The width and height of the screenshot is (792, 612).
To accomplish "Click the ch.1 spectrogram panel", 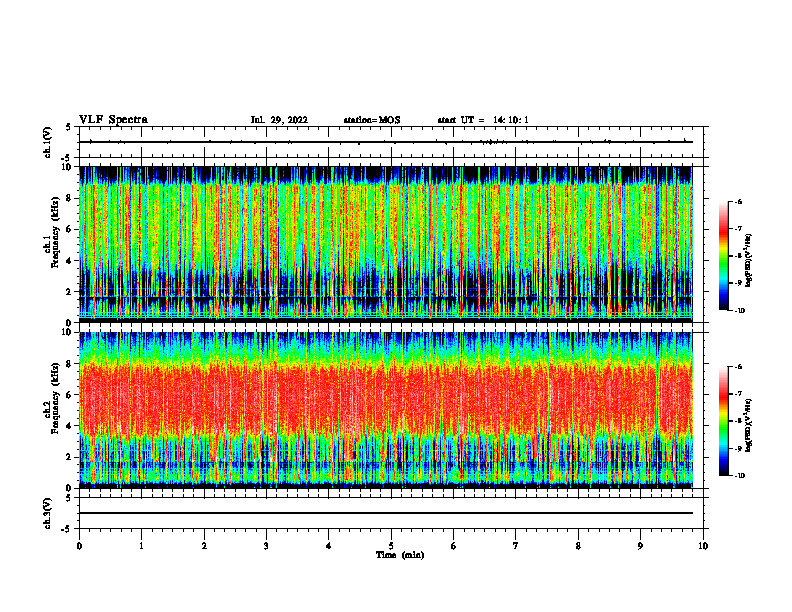I will [386, 244].
